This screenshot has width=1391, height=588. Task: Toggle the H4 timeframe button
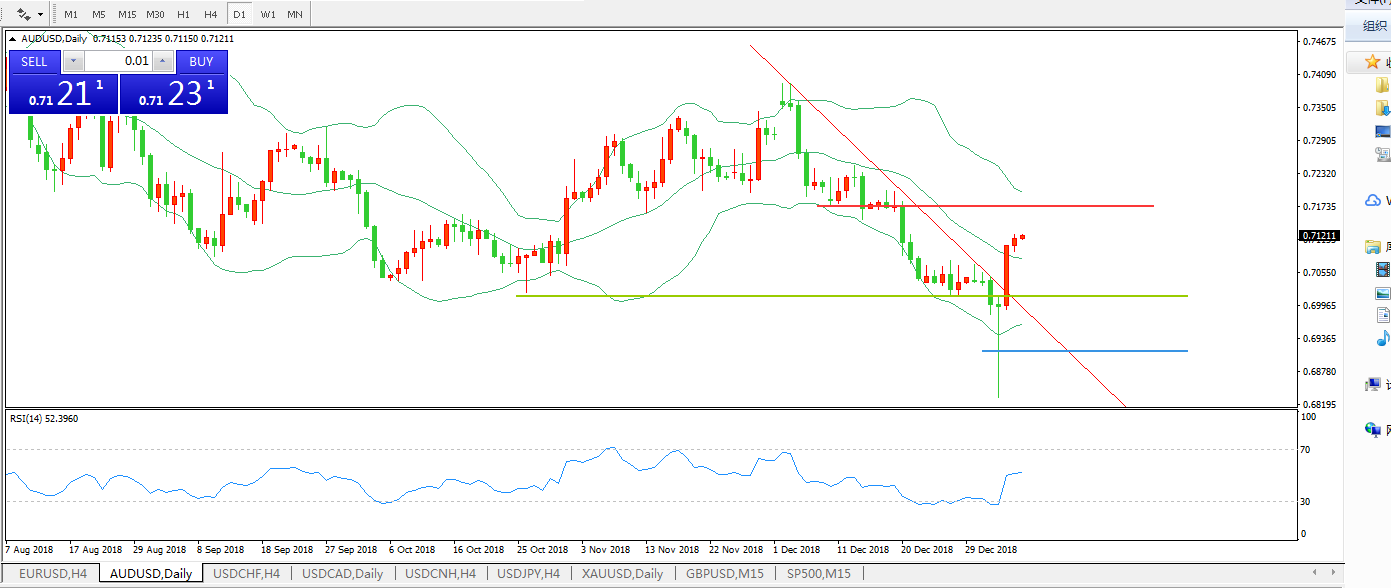pyautogui.click(x=210, y=15)
